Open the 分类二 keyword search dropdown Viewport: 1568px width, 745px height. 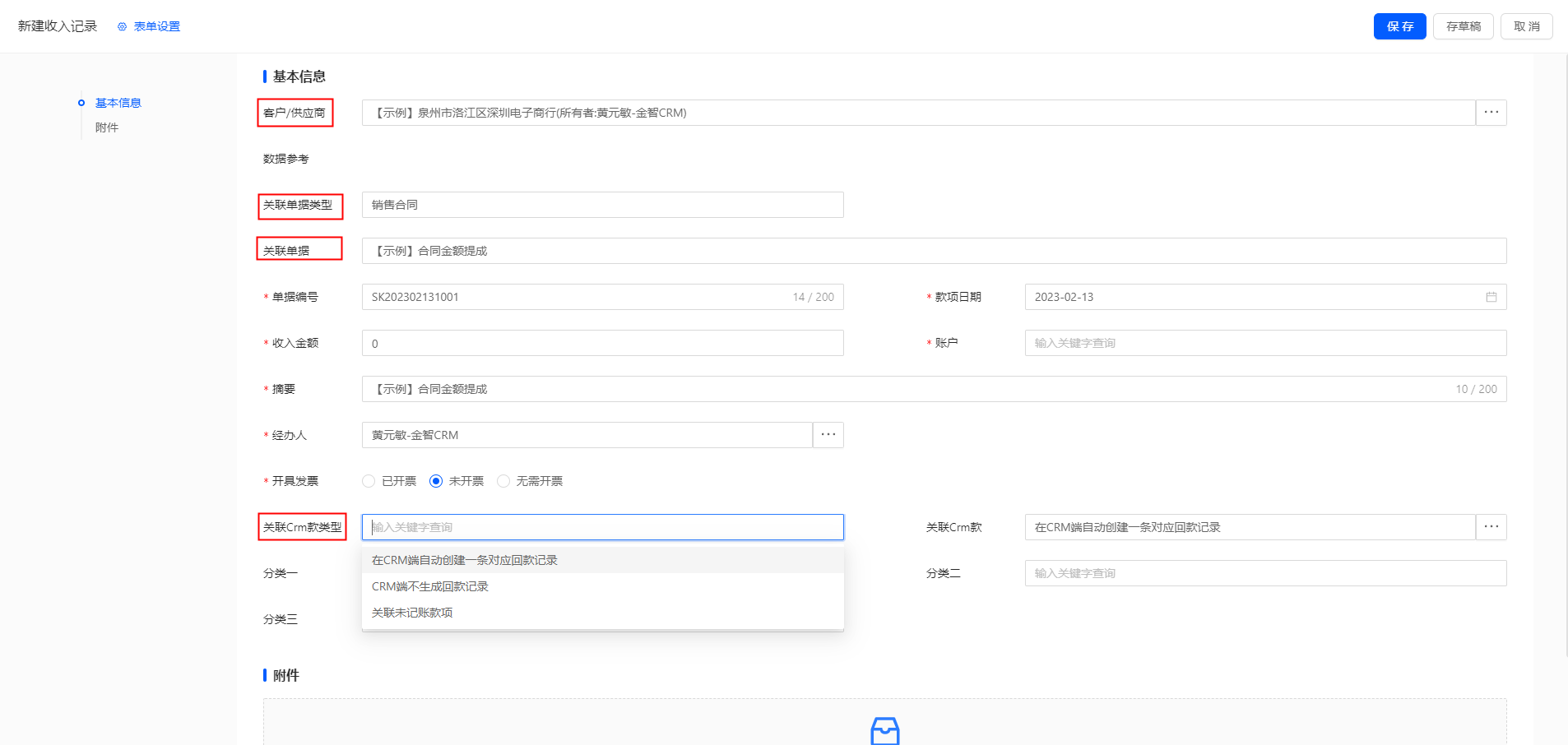[1265, 573]
